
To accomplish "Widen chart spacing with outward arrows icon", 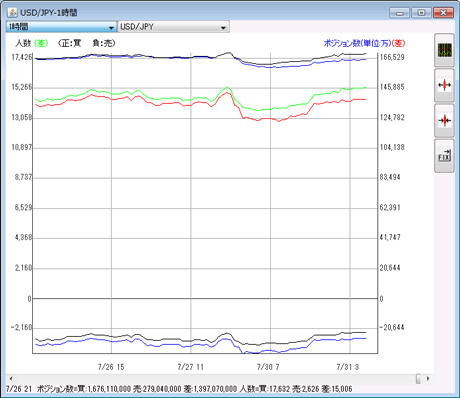I will [444, 85].
